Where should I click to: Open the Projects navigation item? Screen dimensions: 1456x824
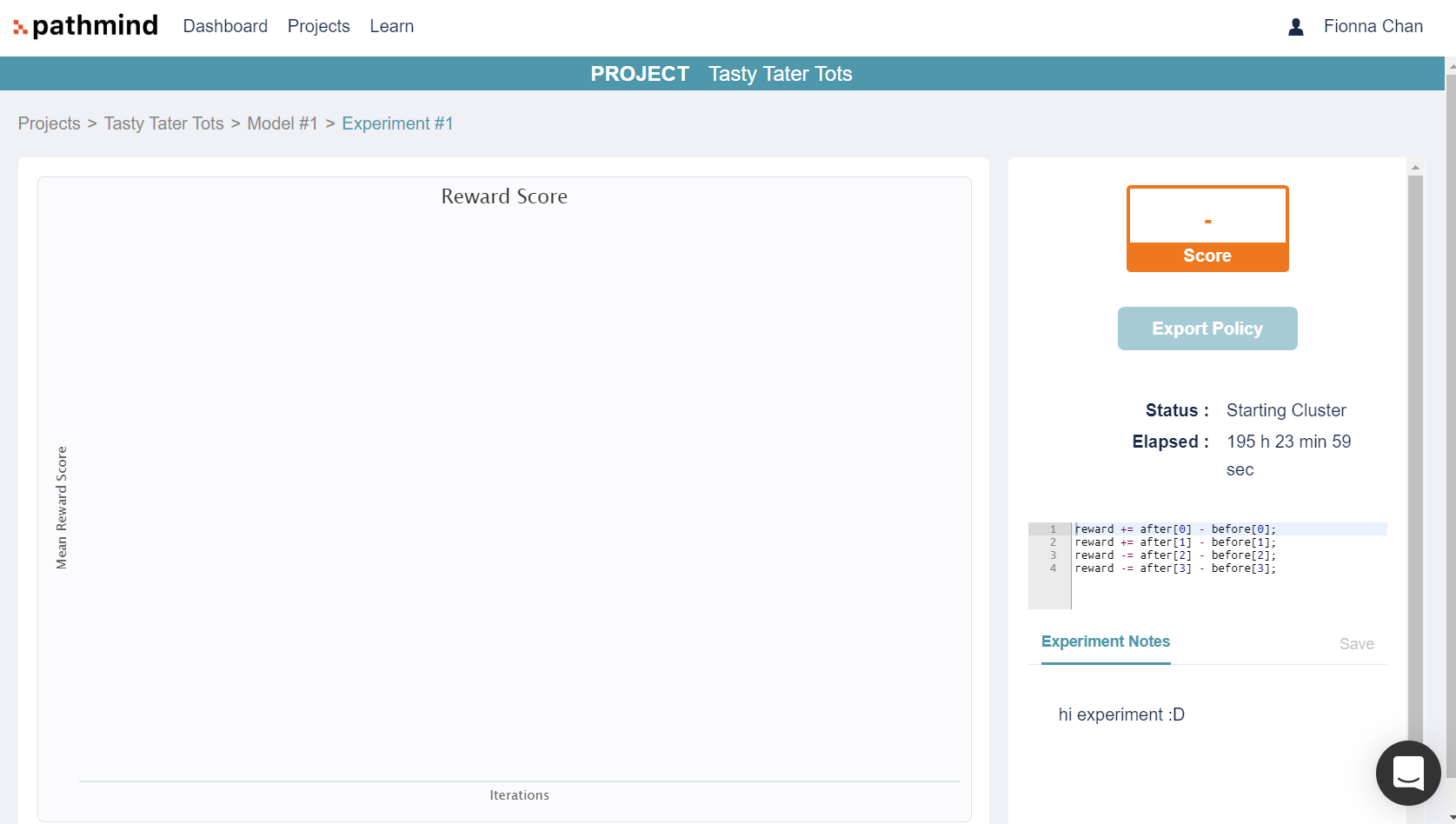[x=318, y=26]
